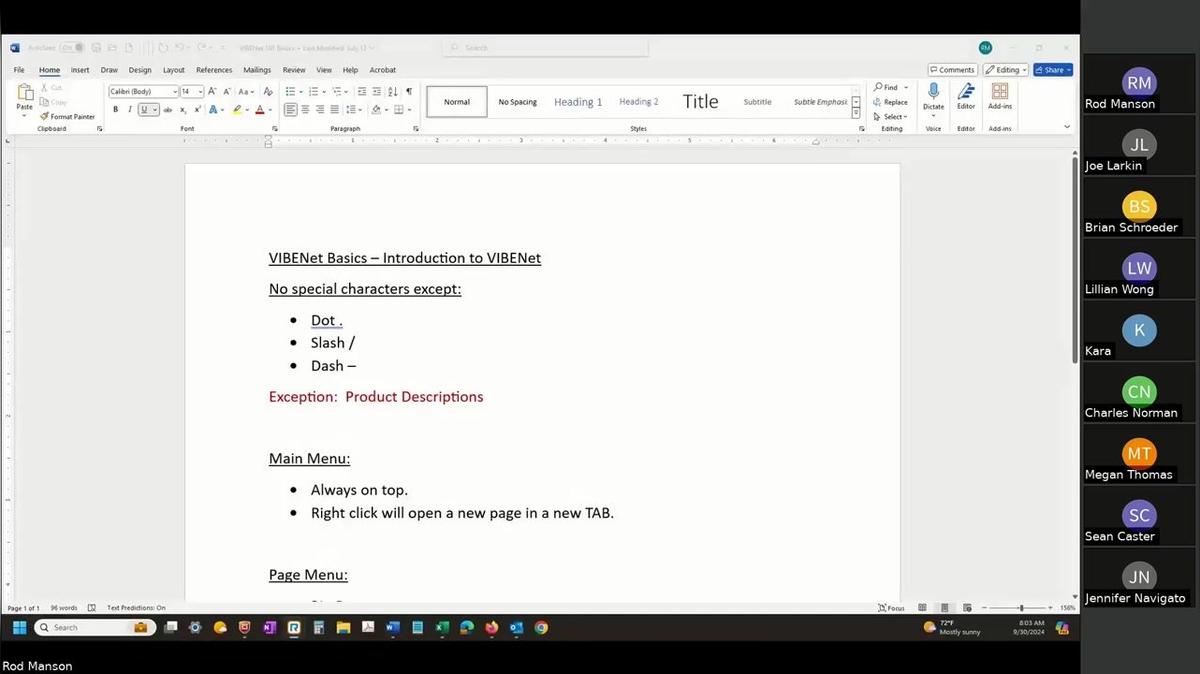Open the font size dropdown
The height and width of the screenshot is (674, 1200).
[x=199, y=91]
